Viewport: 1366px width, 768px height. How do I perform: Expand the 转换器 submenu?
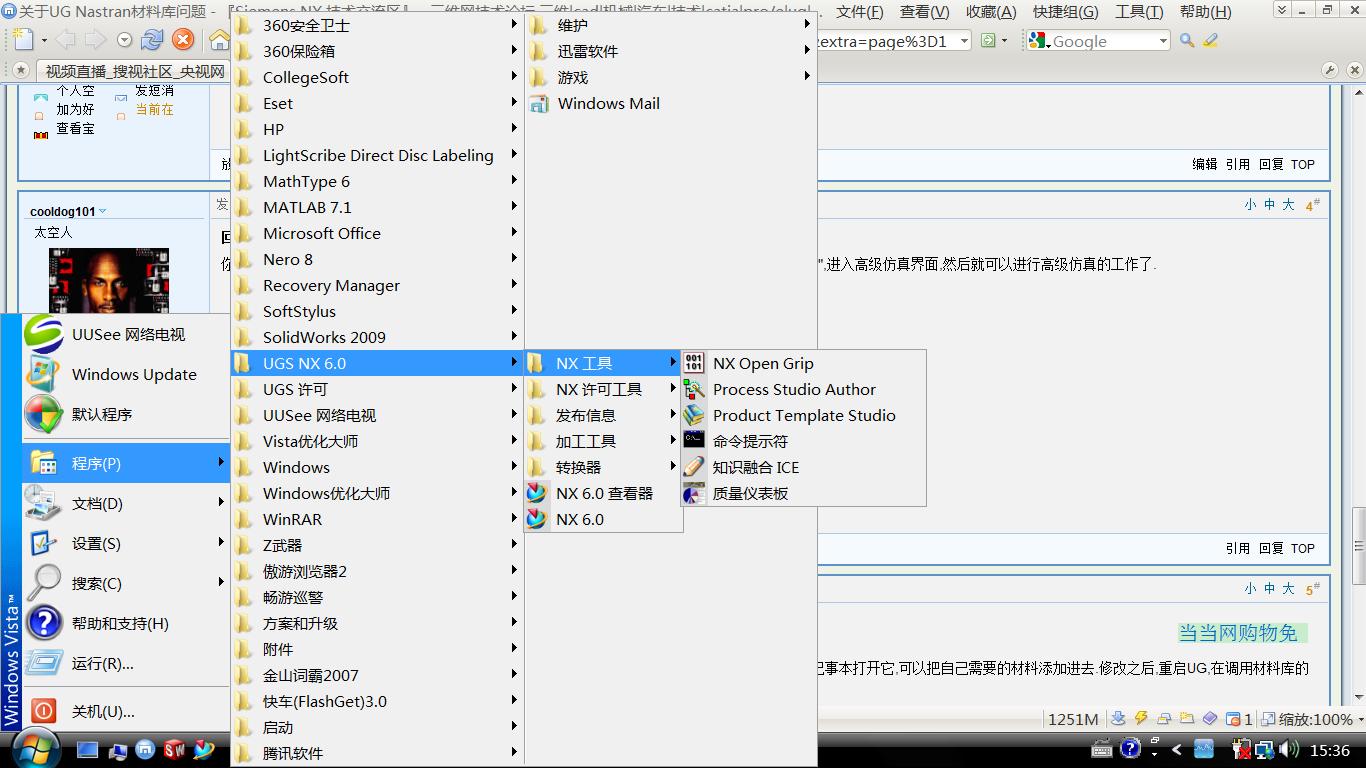click(x=603, y=467)
